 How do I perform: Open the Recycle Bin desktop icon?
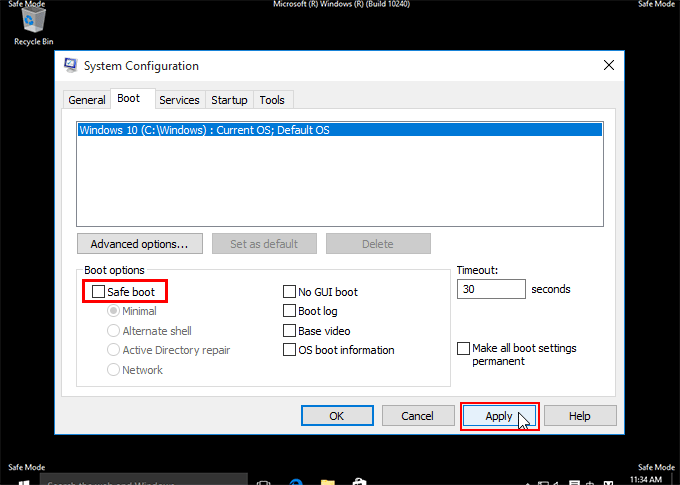[x=33, y=25]
